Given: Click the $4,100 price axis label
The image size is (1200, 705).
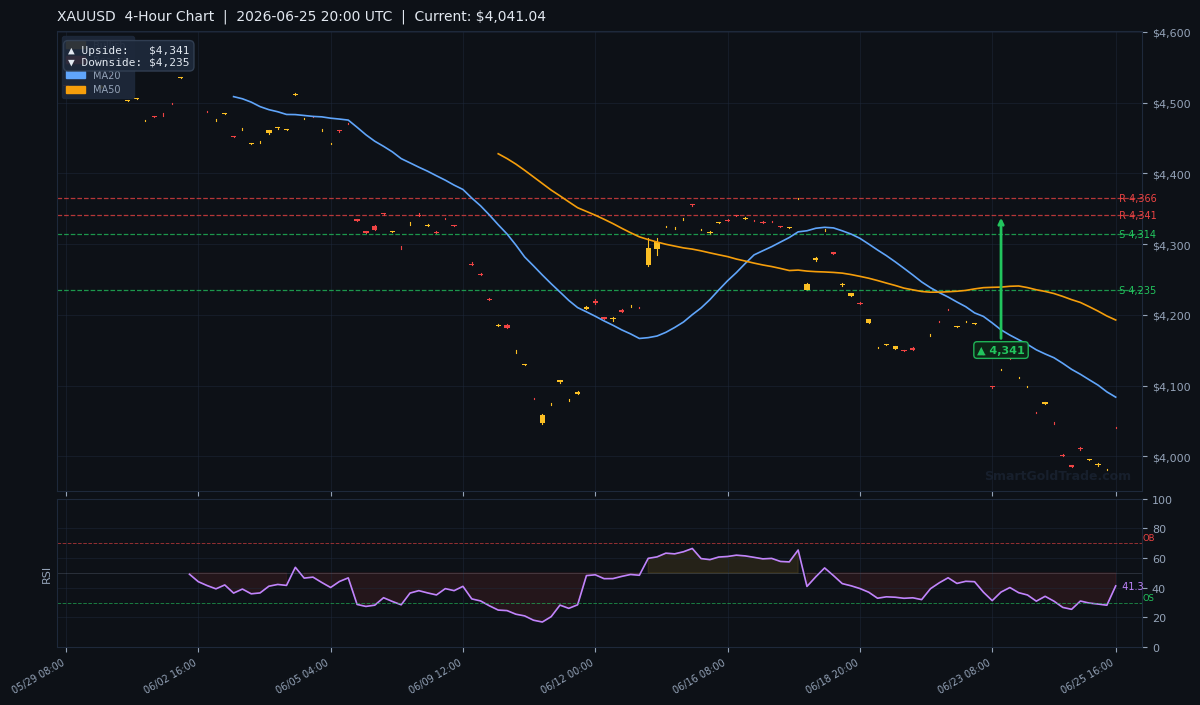Looking at the screenshot, I should coord(1170,386).
